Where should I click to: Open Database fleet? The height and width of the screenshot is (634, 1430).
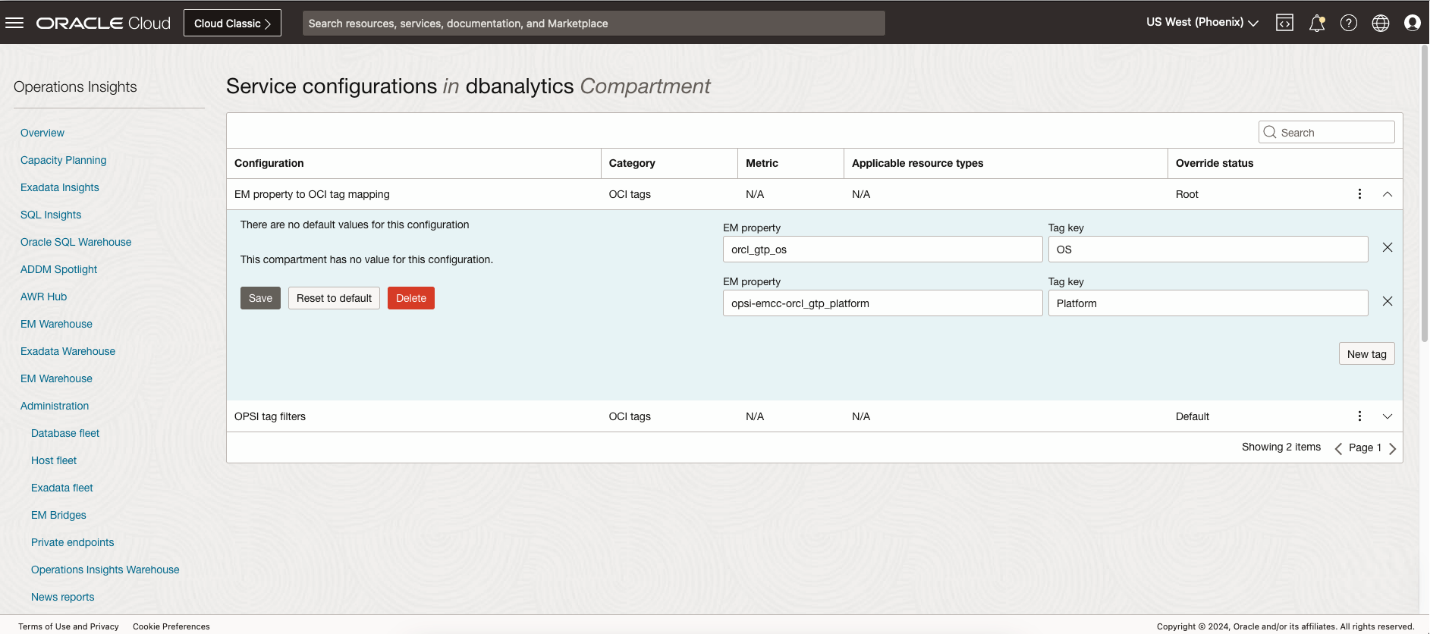66,433
